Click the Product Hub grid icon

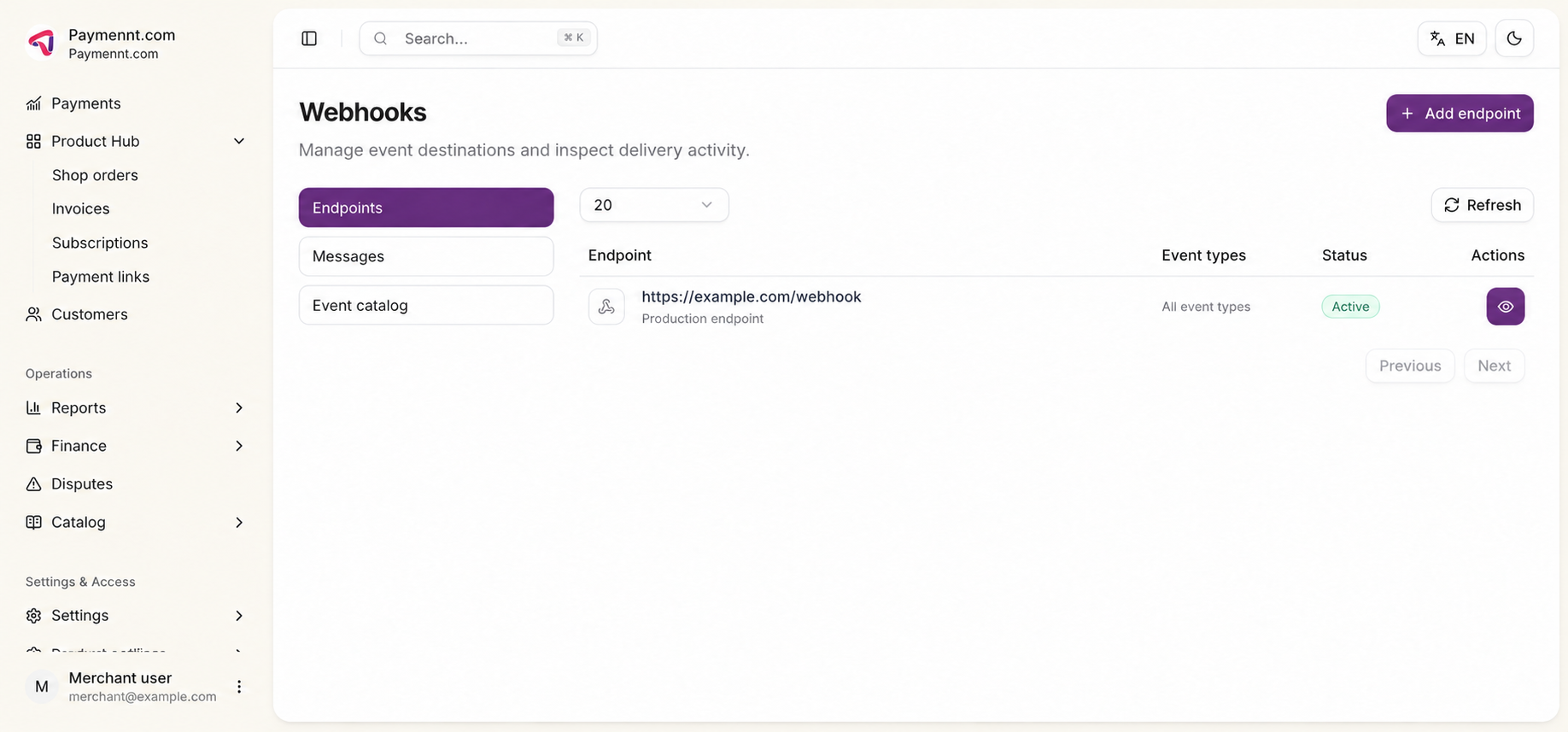(33, 141)
